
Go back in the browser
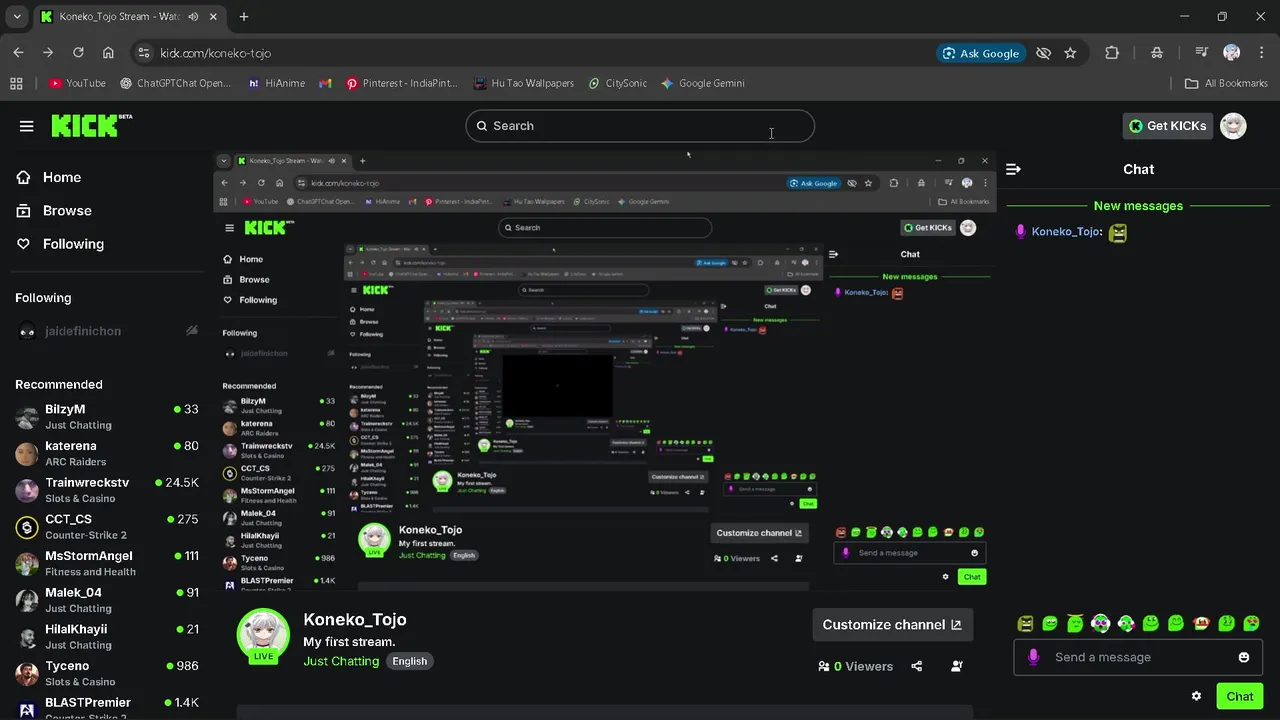18,53
